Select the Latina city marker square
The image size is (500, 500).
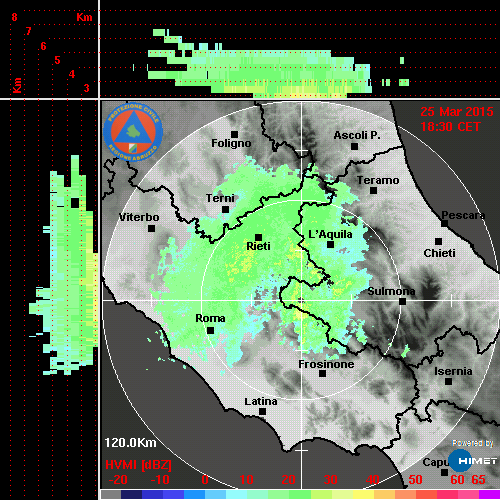[262, 412]
